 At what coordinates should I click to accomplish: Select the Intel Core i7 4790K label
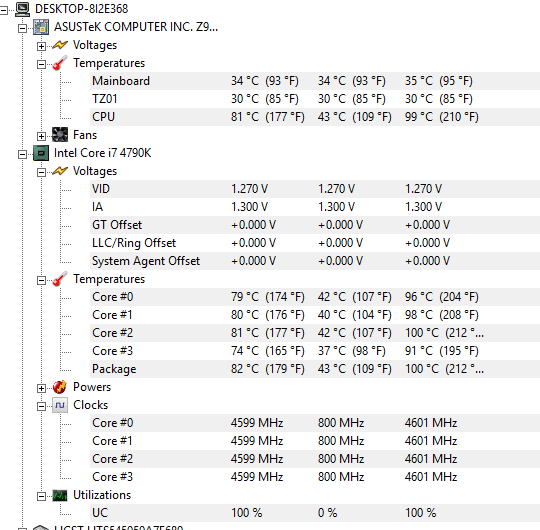click(x=103, y=153)
